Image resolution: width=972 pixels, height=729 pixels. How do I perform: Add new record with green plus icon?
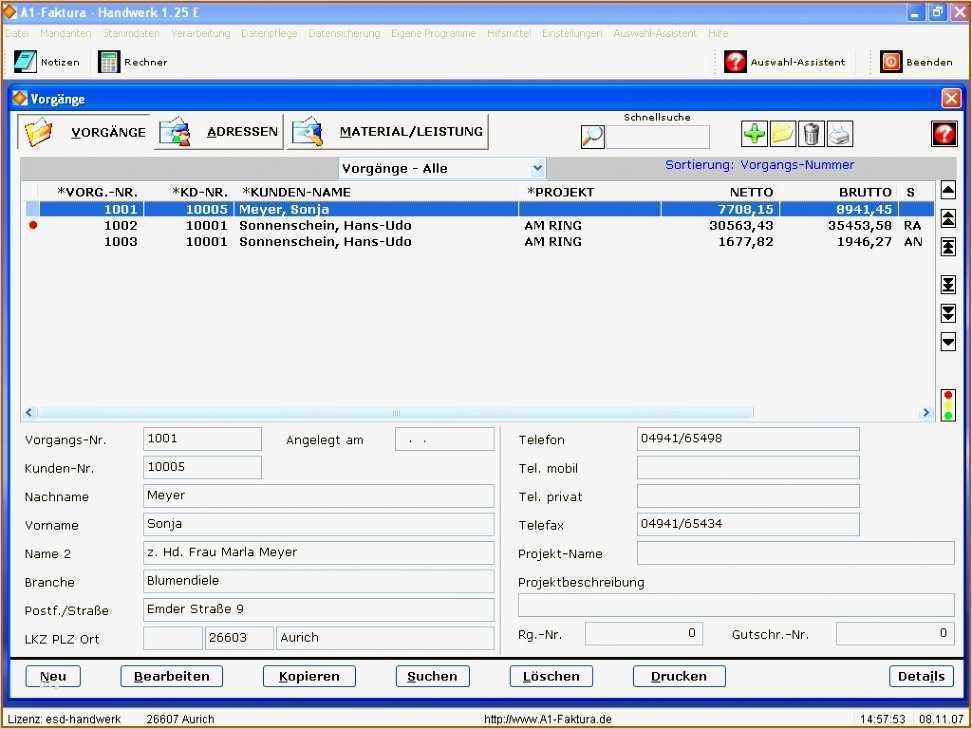(754, 134)
